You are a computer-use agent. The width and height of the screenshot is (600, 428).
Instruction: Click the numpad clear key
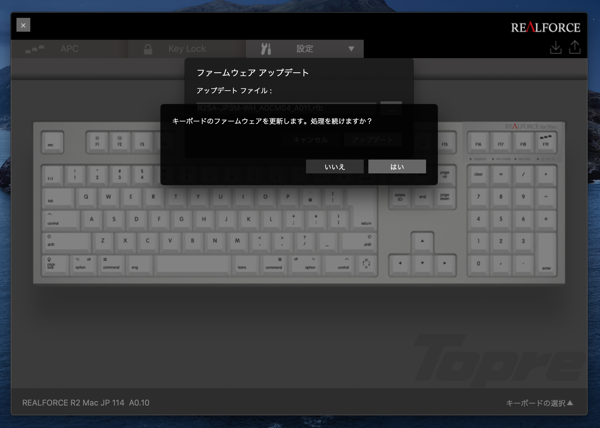(x=478, y=175)
